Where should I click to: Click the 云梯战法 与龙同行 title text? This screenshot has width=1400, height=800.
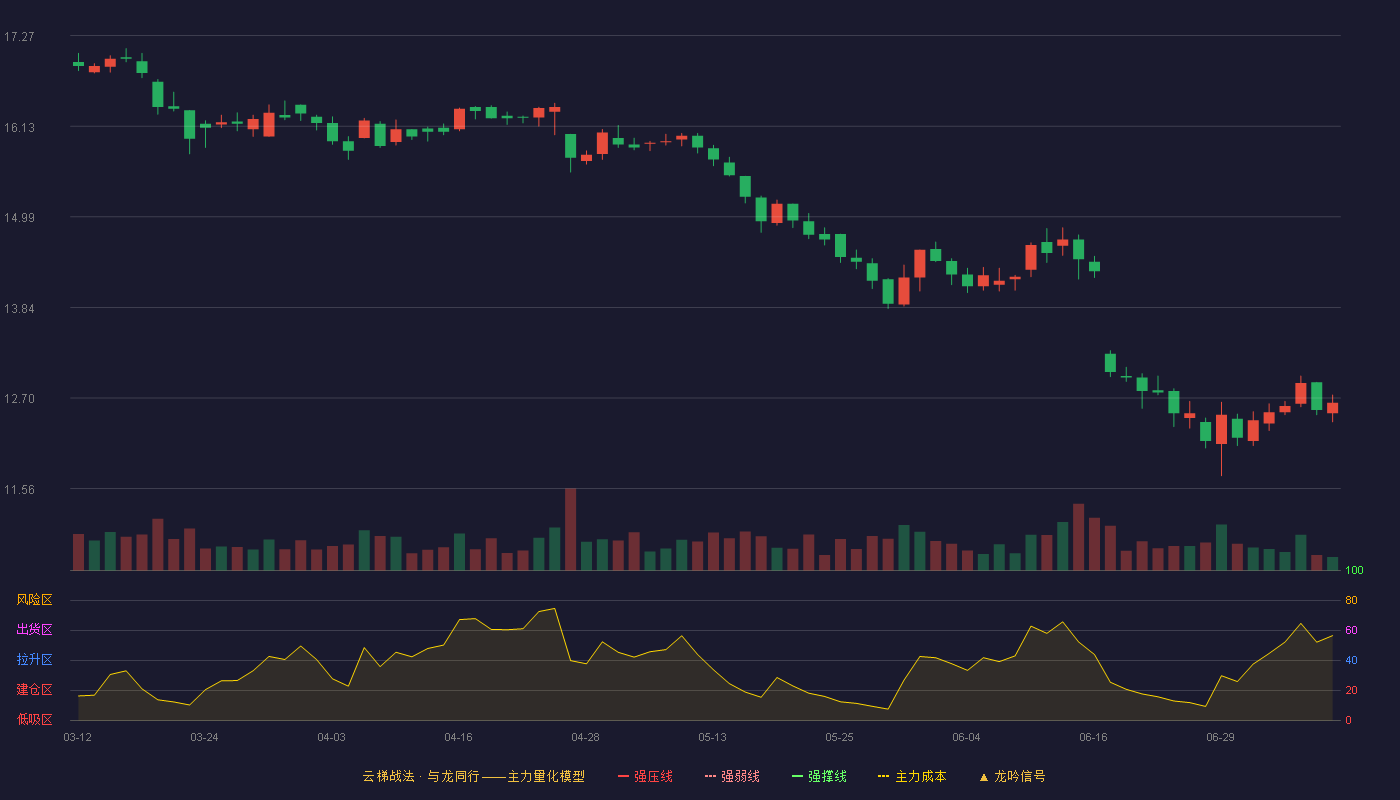pyautogui.click(x=421, y=776)
